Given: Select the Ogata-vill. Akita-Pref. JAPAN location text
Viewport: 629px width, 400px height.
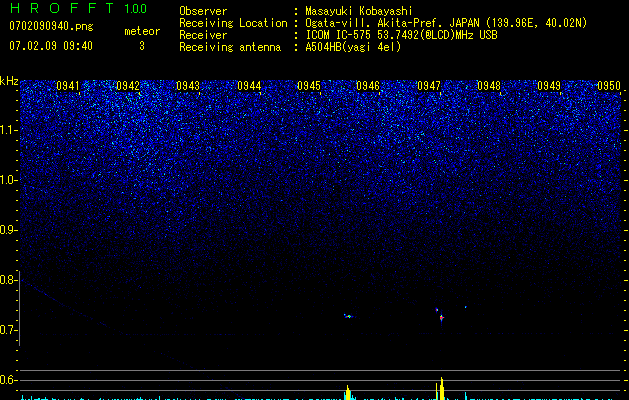Looking at the screenshot, I should tap(446, 23).
